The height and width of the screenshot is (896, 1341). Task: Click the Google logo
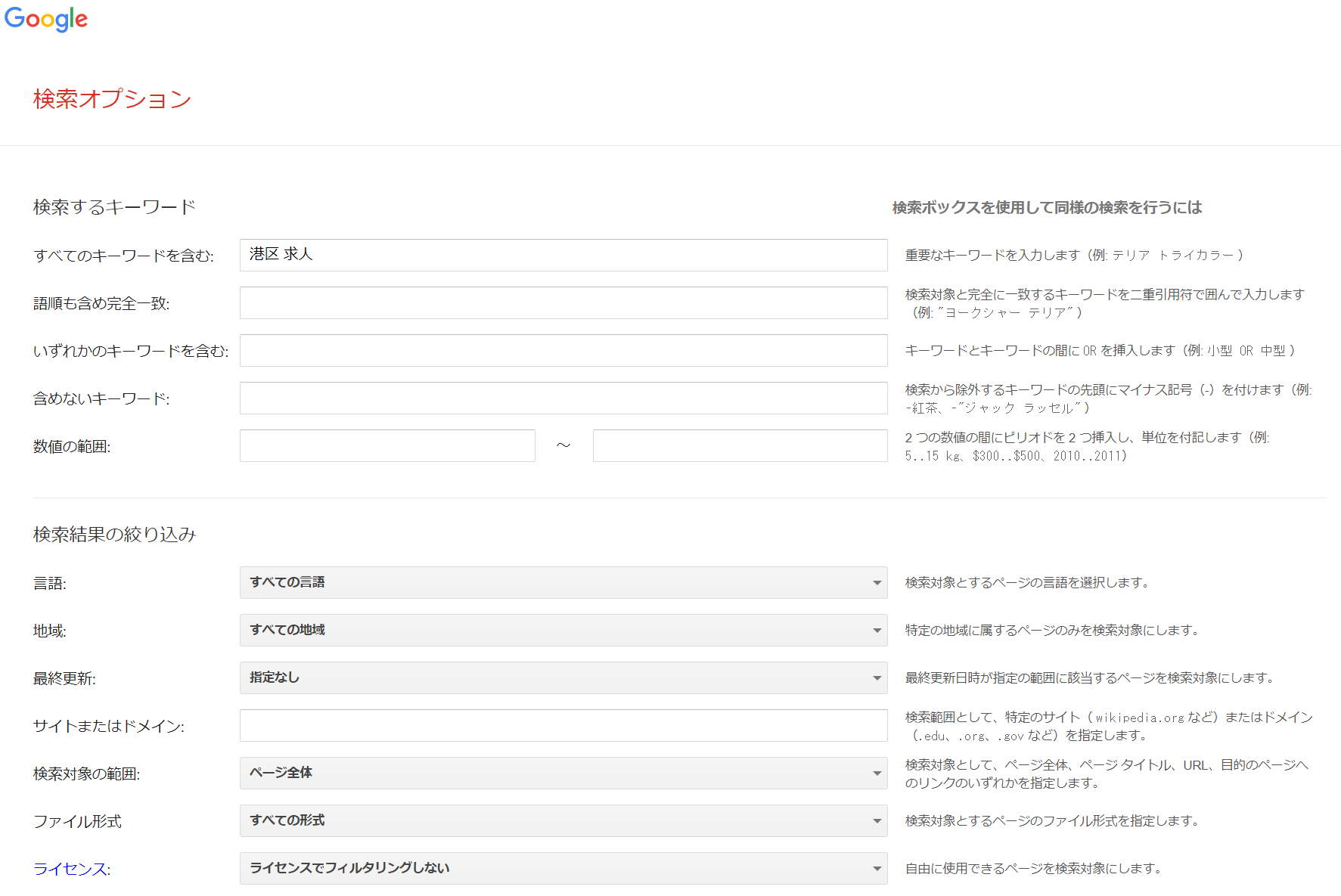point(46,19)
